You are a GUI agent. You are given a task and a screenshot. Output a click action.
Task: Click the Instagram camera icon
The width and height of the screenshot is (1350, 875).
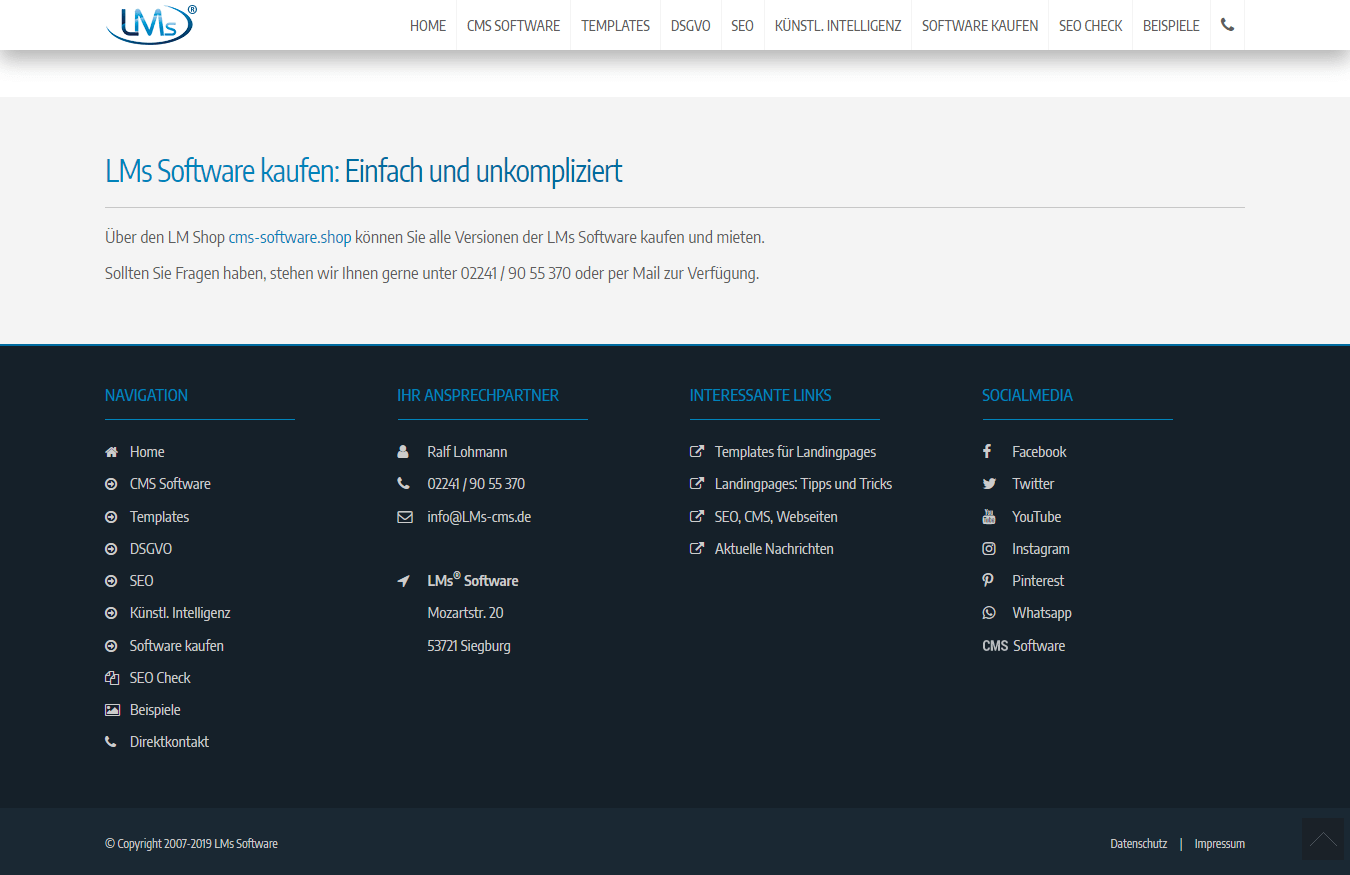click(x=989, y=549)
